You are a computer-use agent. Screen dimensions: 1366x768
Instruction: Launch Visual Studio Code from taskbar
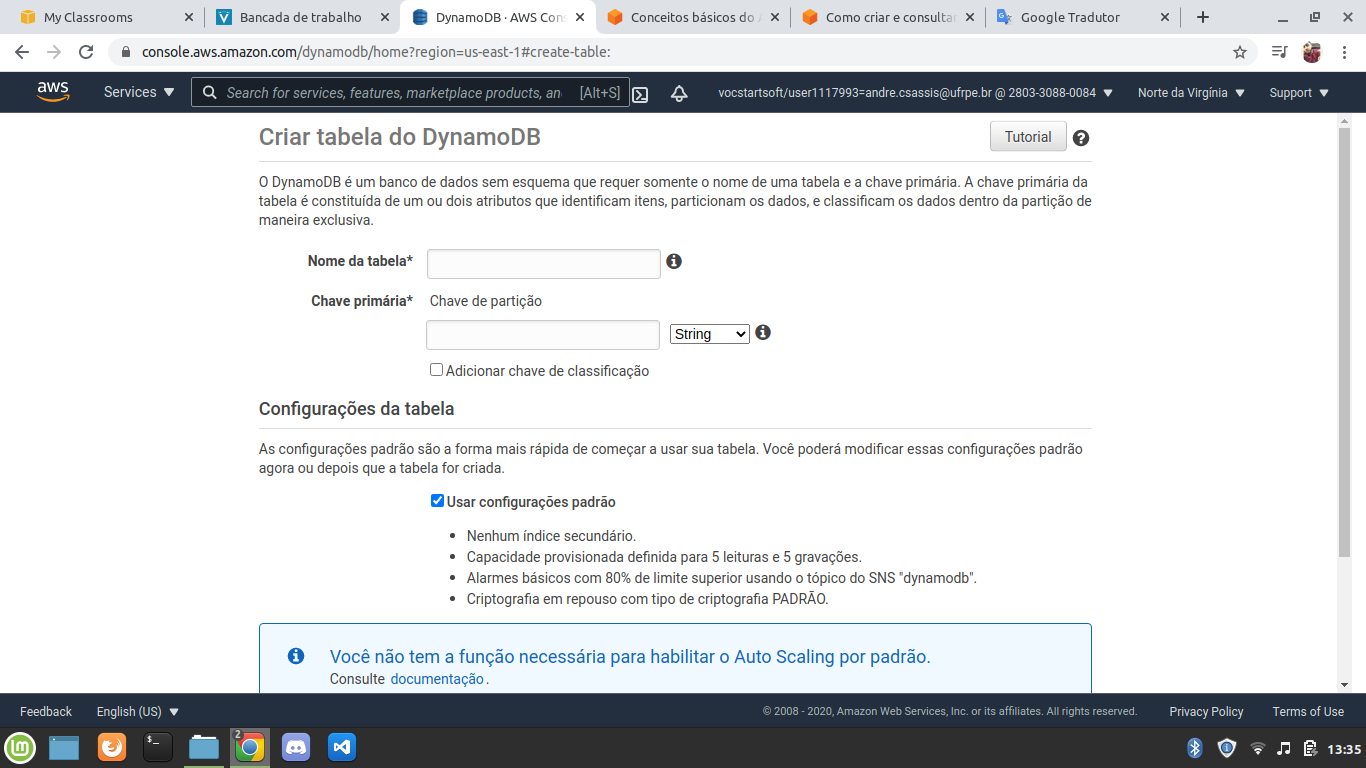click(342, 747)
